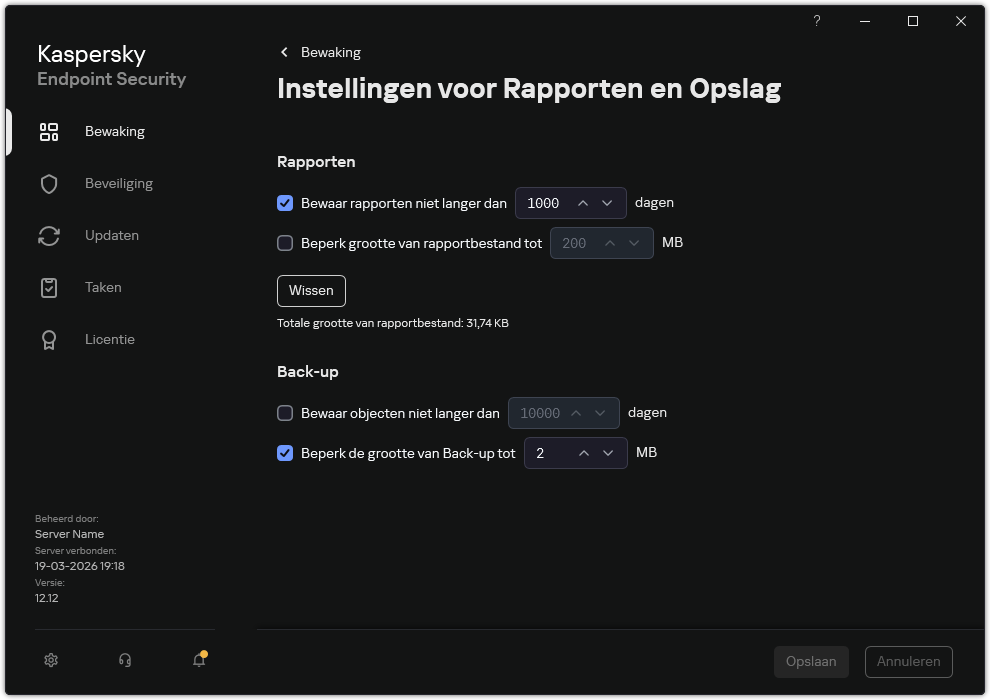The width and height of the screenshot is (990, 700).
Task: Click the support headset icon
Action: tap(124, 660)
